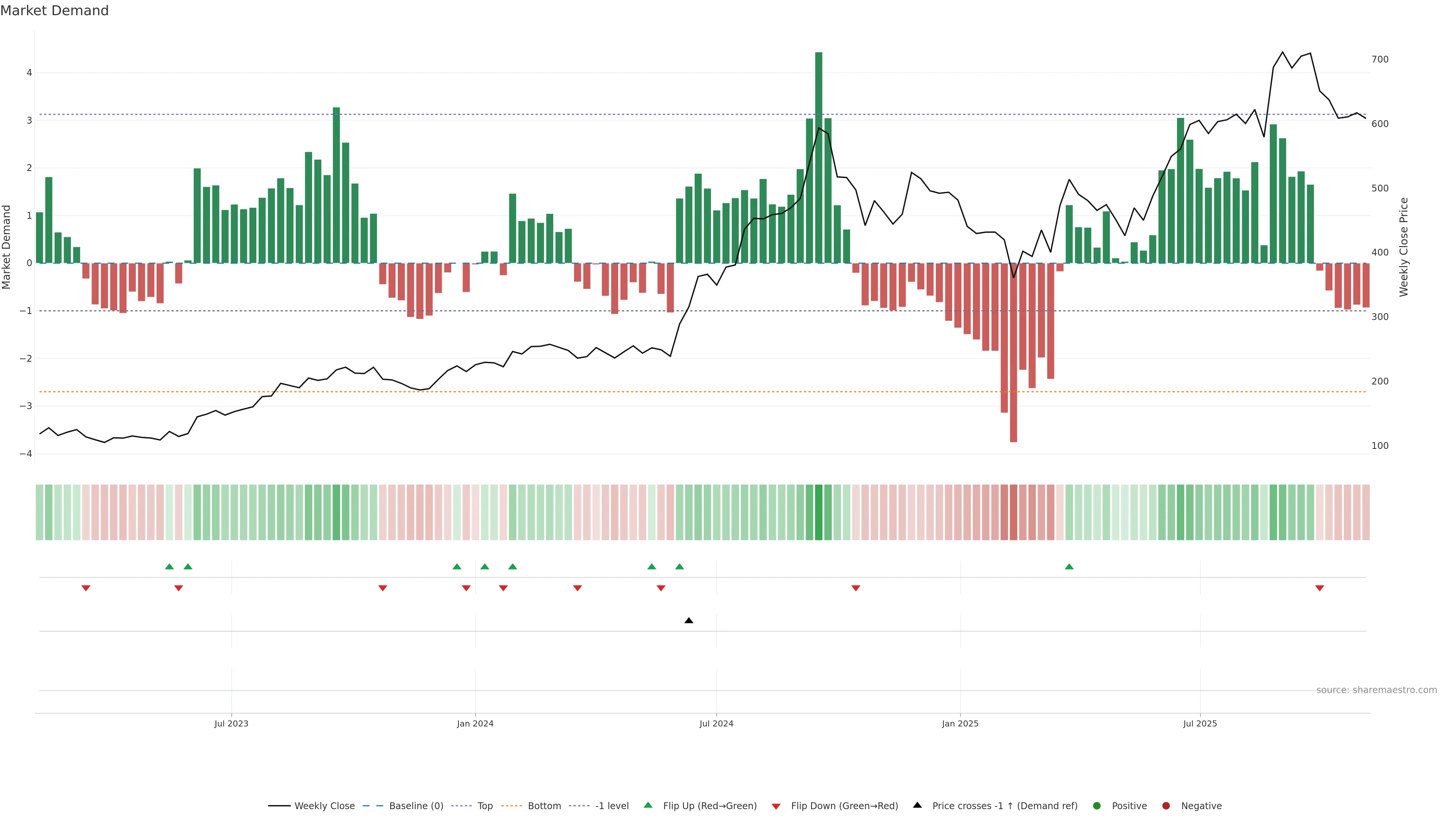Click the Flip Up green triangle legend icon
The image size is (1456, 819).
[648, 805]
